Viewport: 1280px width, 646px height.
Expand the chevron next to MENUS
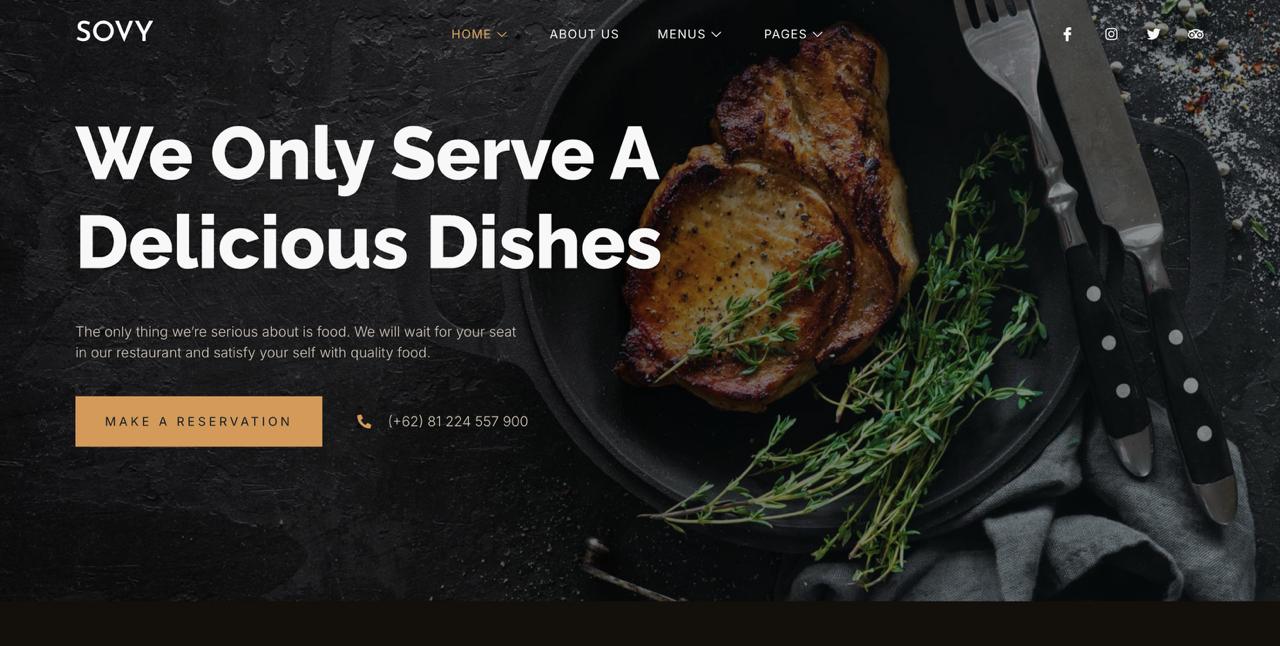point(716,34)
